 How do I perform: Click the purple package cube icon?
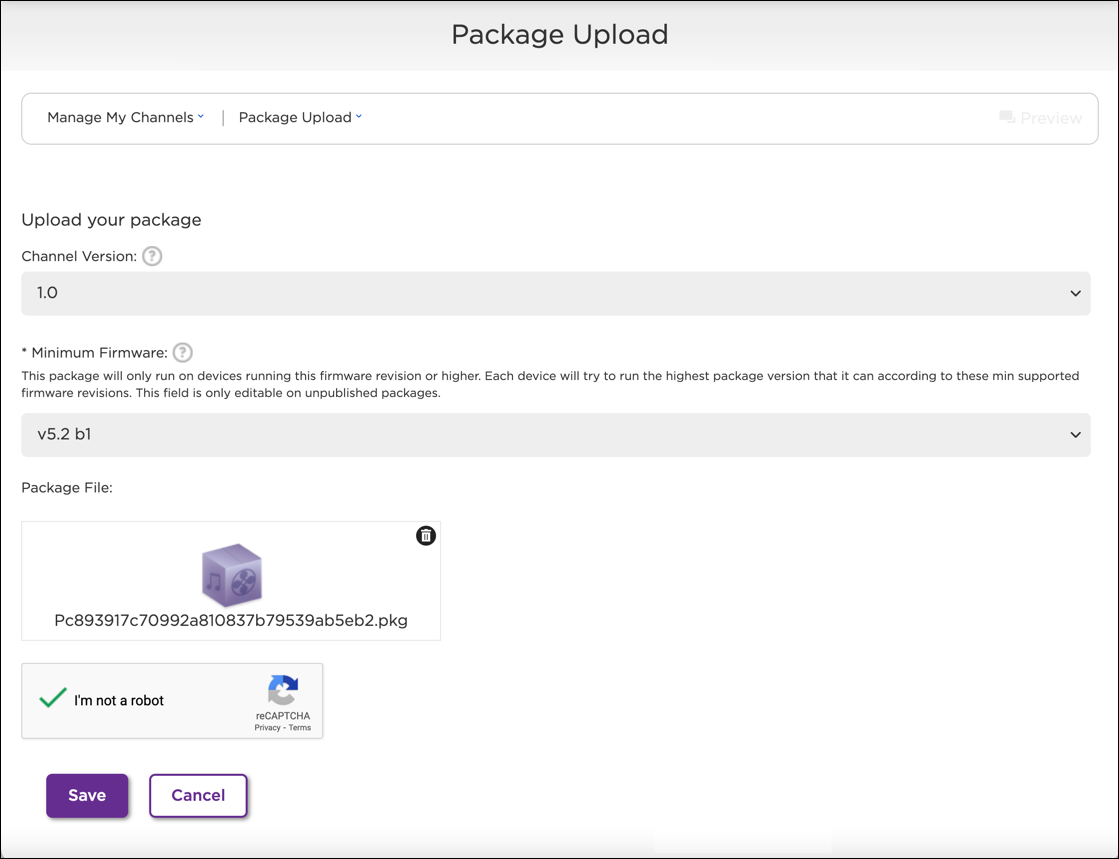231,573
